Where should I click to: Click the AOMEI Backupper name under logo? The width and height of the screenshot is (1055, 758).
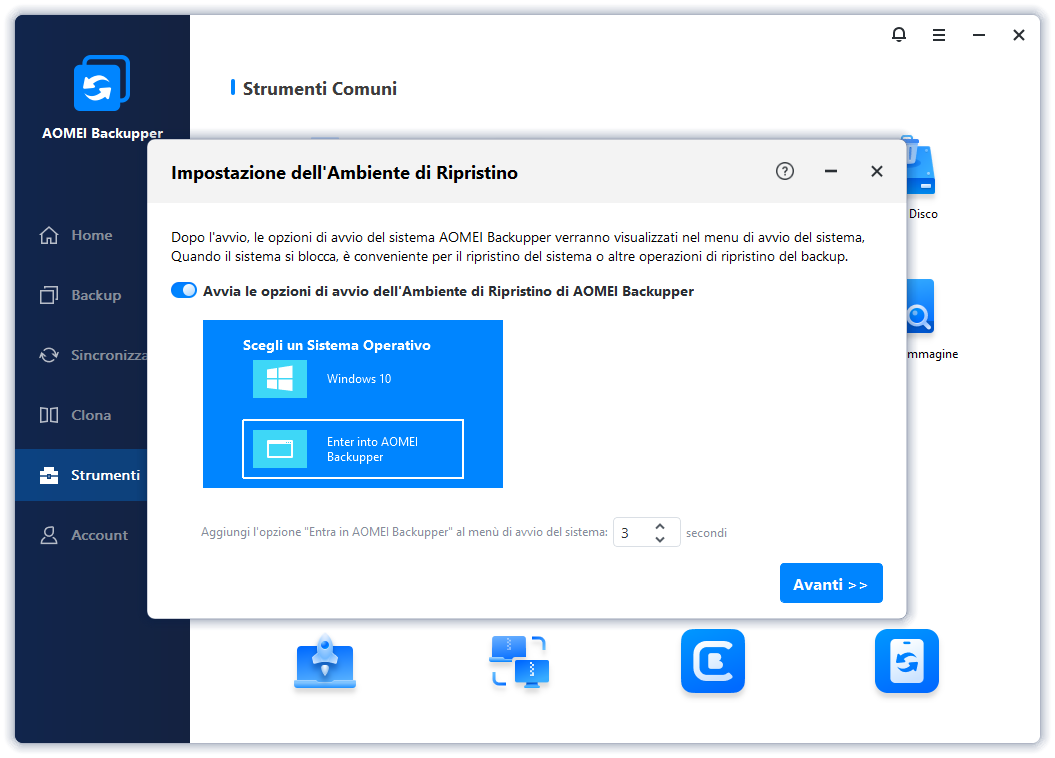pos(102,133)
